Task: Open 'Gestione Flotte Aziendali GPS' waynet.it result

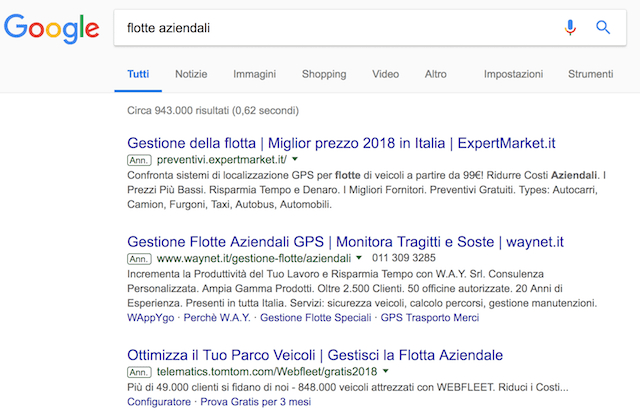Action: point(345,242)
